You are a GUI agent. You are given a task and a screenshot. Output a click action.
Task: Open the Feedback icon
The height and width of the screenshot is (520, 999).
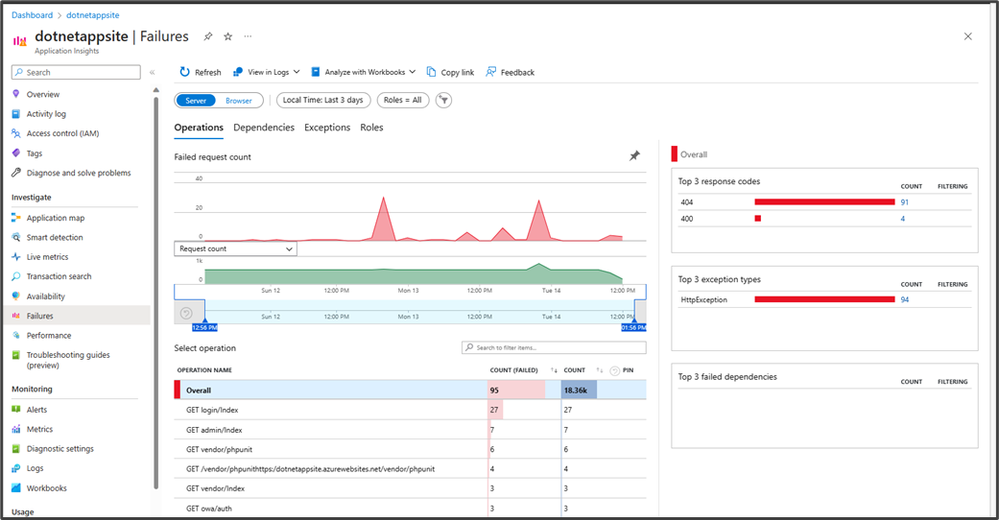(x=491, y=72)
